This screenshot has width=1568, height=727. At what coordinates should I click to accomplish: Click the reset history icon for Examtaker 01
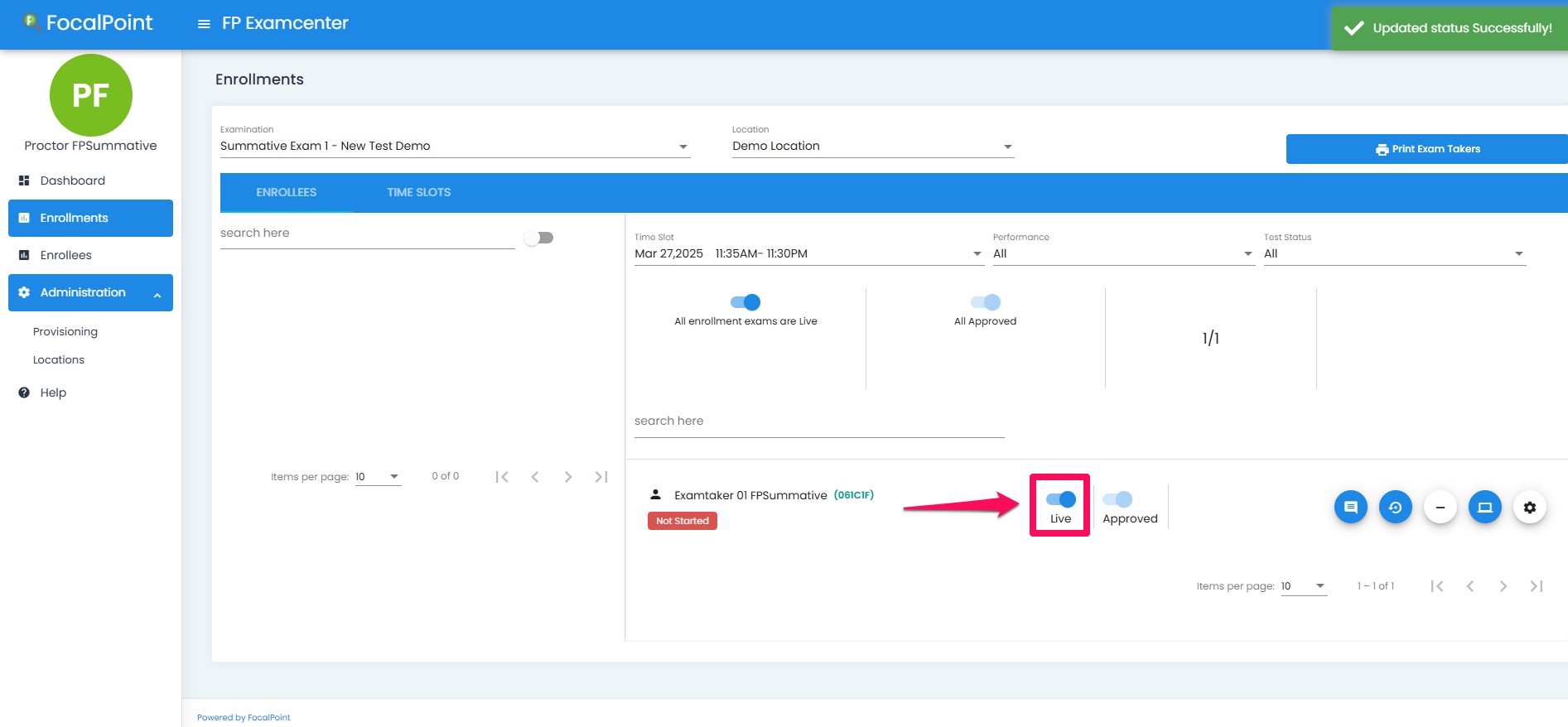click(x=1396, y=508)
